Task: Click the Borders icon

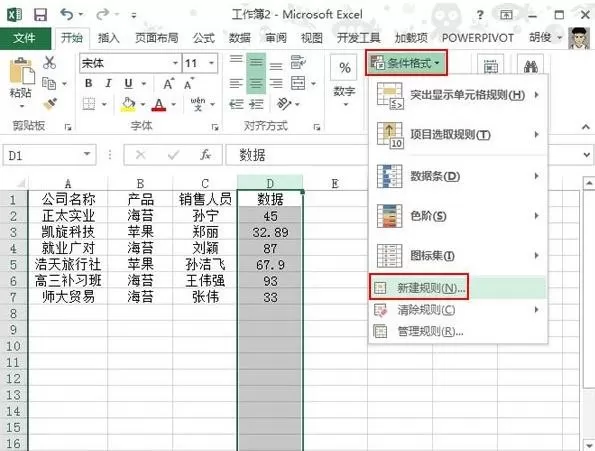Action: (89, 104)
